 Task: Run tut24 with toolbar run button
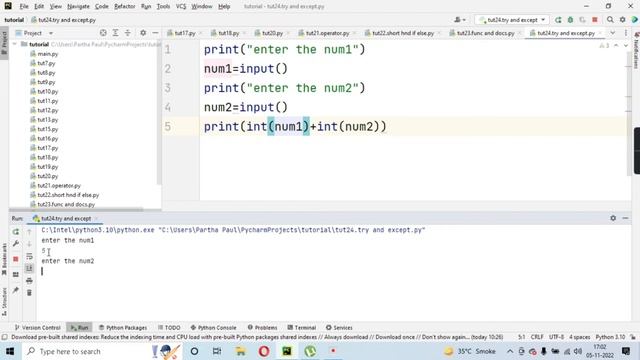tap(558, 20)
